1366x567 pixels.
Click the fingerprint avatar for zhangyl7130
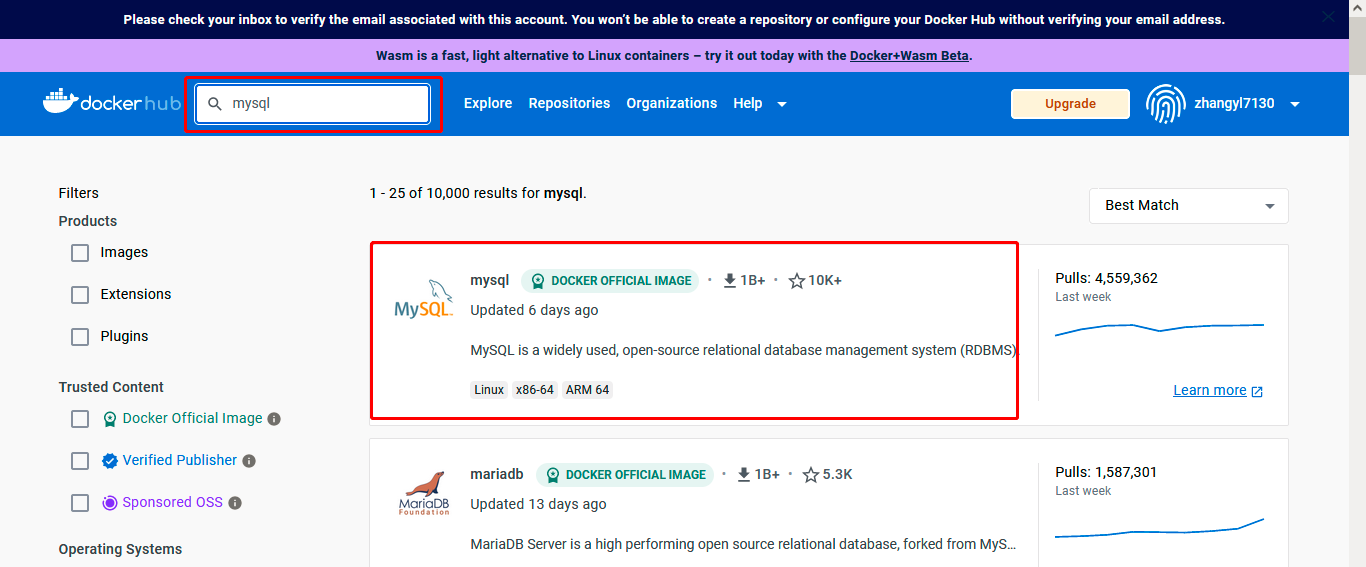(x=1166, y=103)
